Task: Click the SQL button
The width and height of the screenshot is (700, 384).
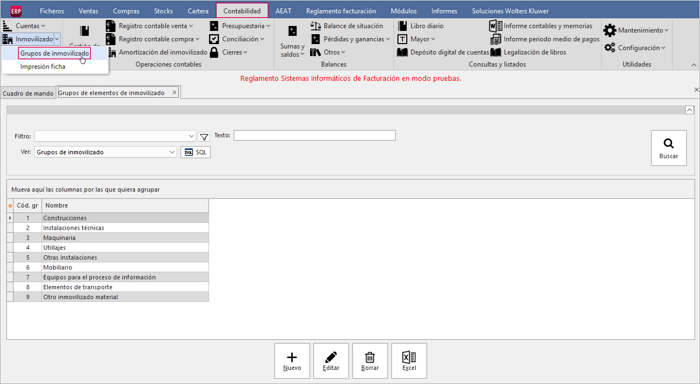Action: (x=196, y=152)
